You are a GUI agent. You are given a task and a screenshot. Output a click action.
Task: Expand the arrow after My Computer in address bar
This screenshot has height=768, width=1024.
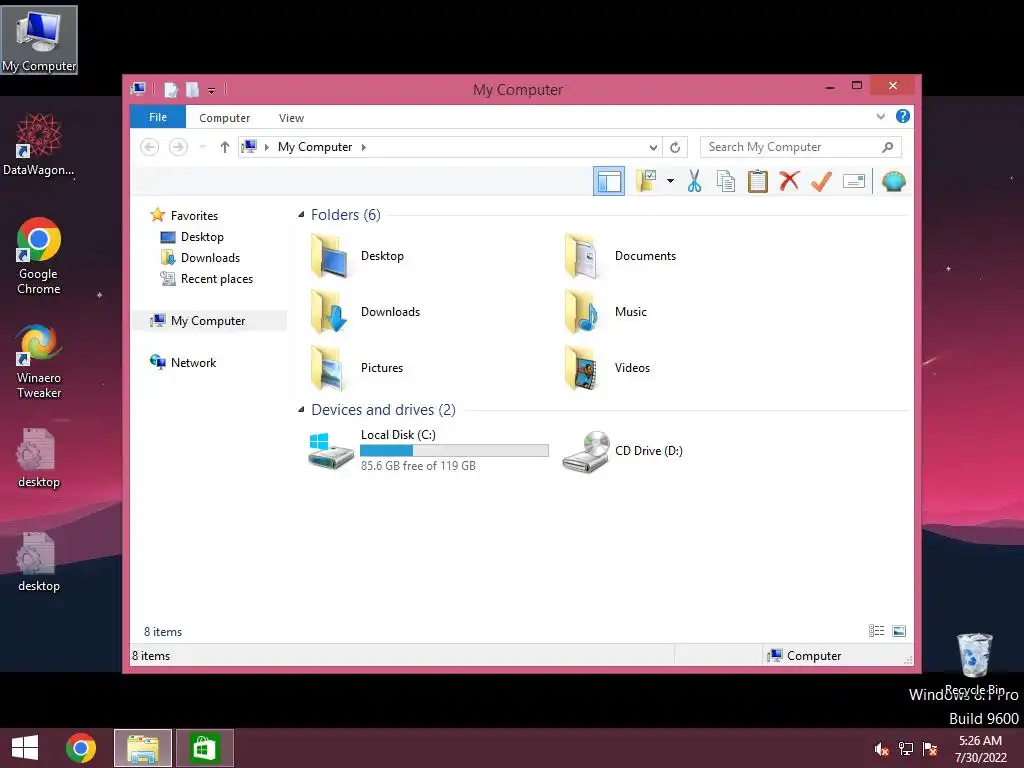(x=364, y=147)
